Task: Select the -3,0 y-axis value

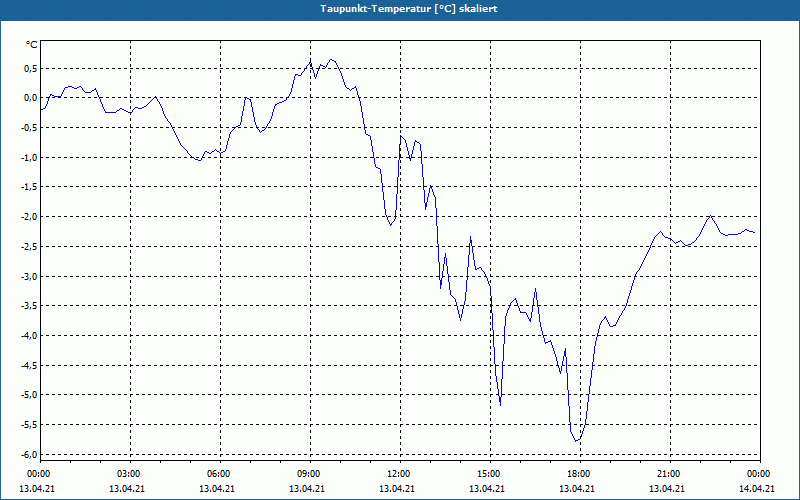Action: pos(28,277)
